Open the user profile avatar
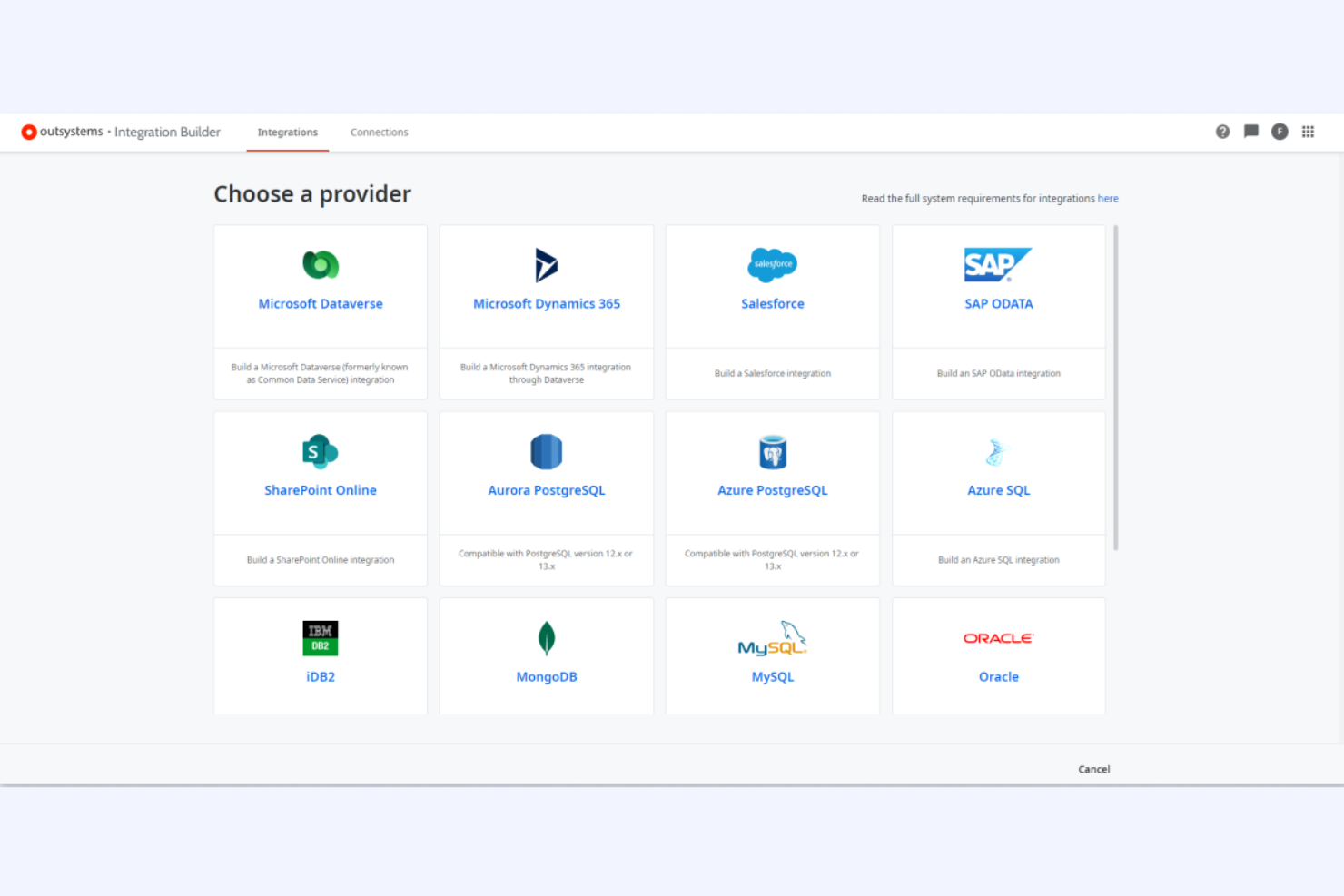This screenshot has height=896, width=1344. click(1280, 132)
